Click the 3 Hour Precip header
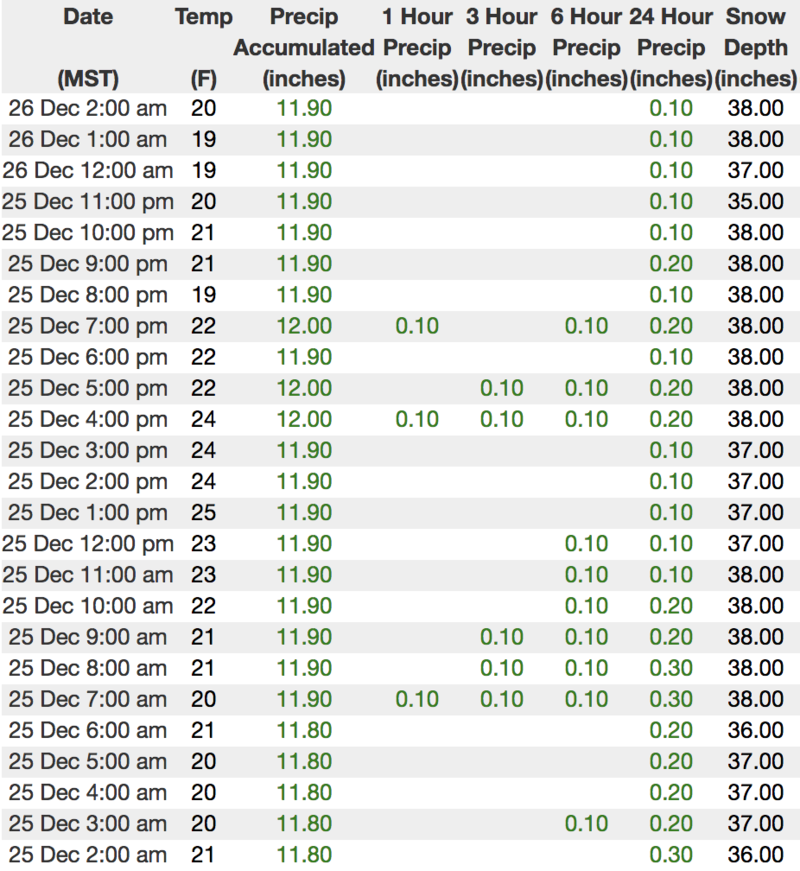 [x=504, y=47]
